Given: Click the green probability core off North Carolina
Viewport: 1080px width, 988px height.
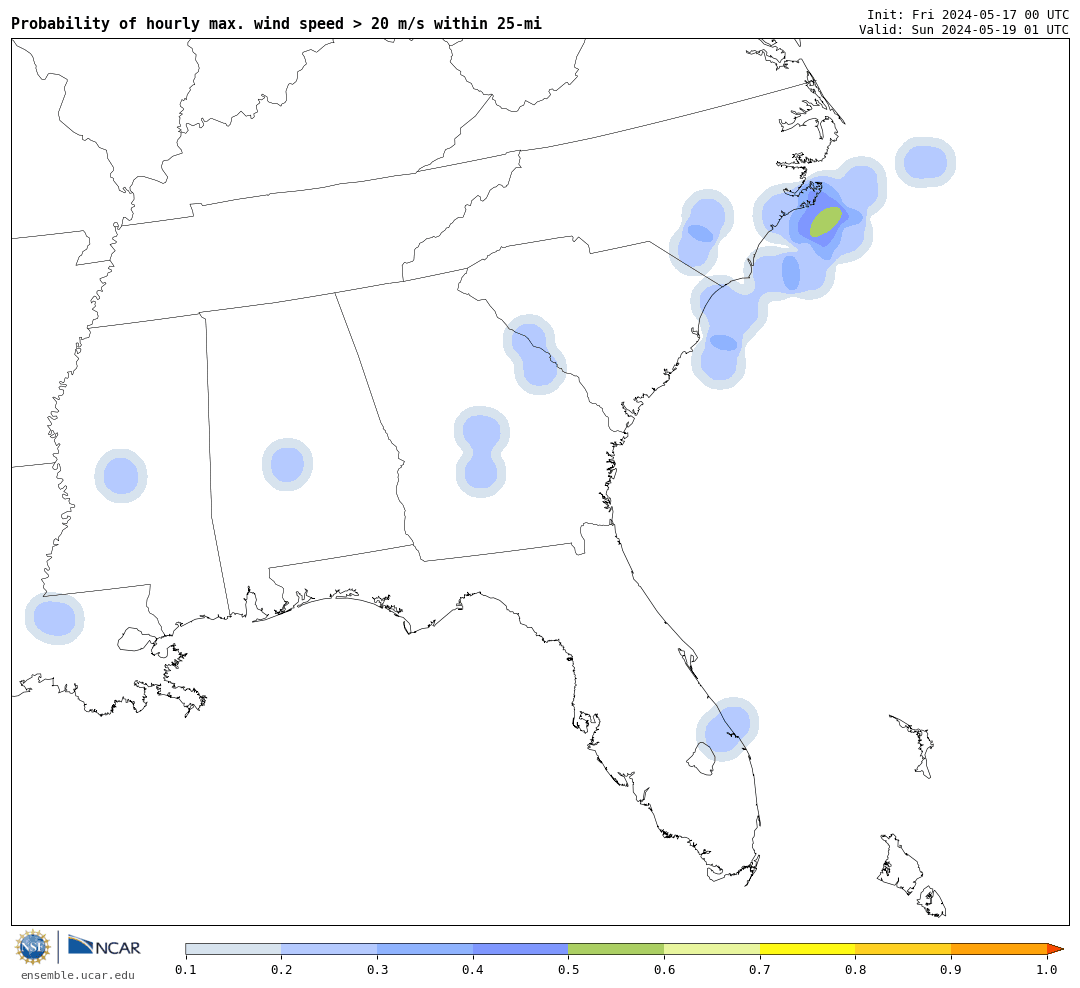Looking at the screenshot, I should coord(825,222).
